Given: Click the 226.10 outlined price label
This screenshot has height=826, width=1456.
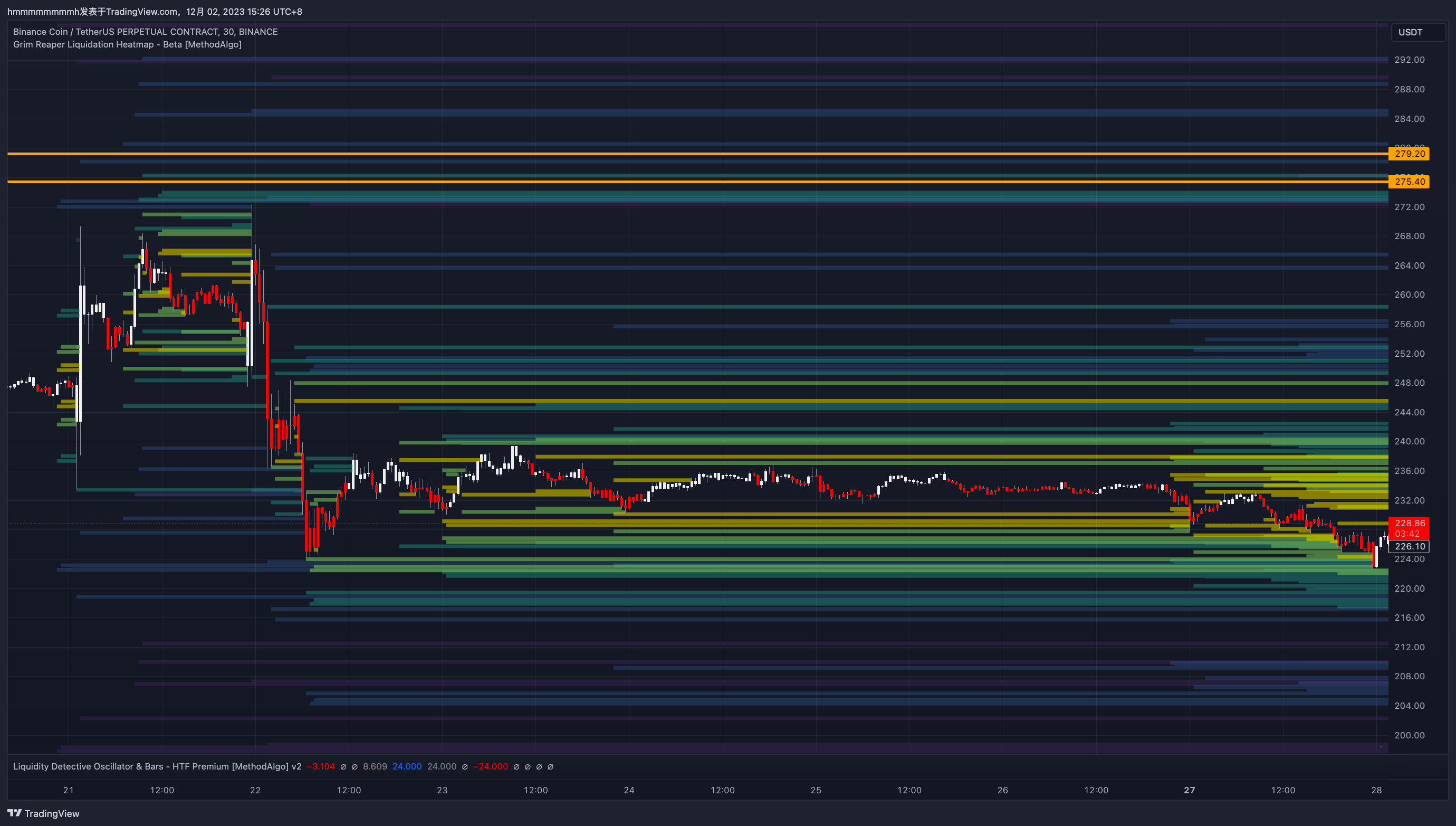Looking at the screenshot, I should click(1409, 546).
